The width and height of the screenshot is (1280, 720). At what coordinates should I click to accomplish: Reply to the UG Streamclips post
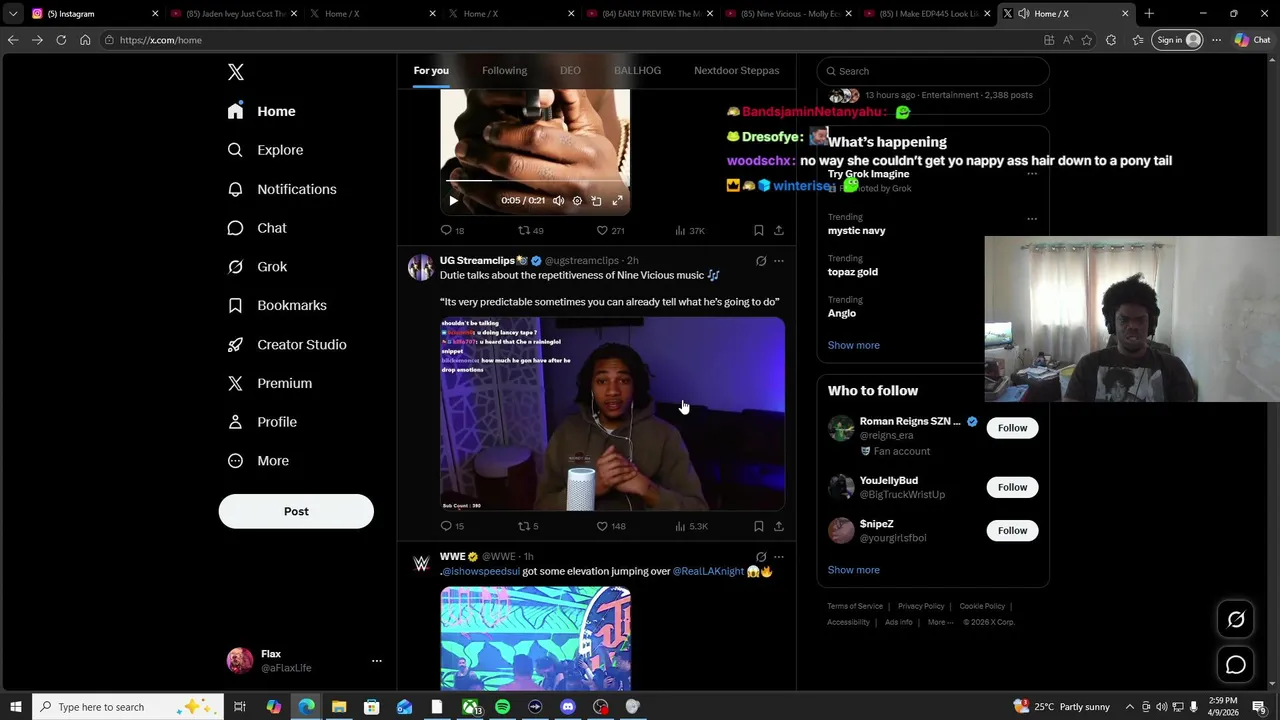point(452,526)
